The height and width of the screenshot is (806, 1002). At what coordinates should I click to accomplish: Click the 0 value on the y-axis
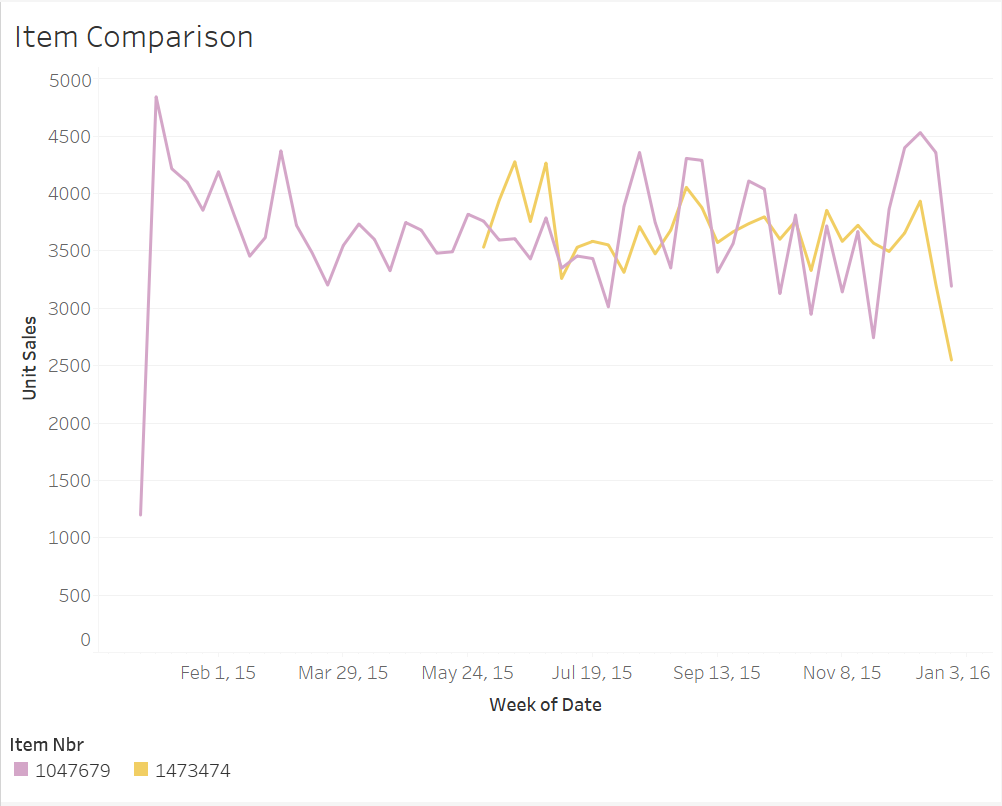coord(86,640)
